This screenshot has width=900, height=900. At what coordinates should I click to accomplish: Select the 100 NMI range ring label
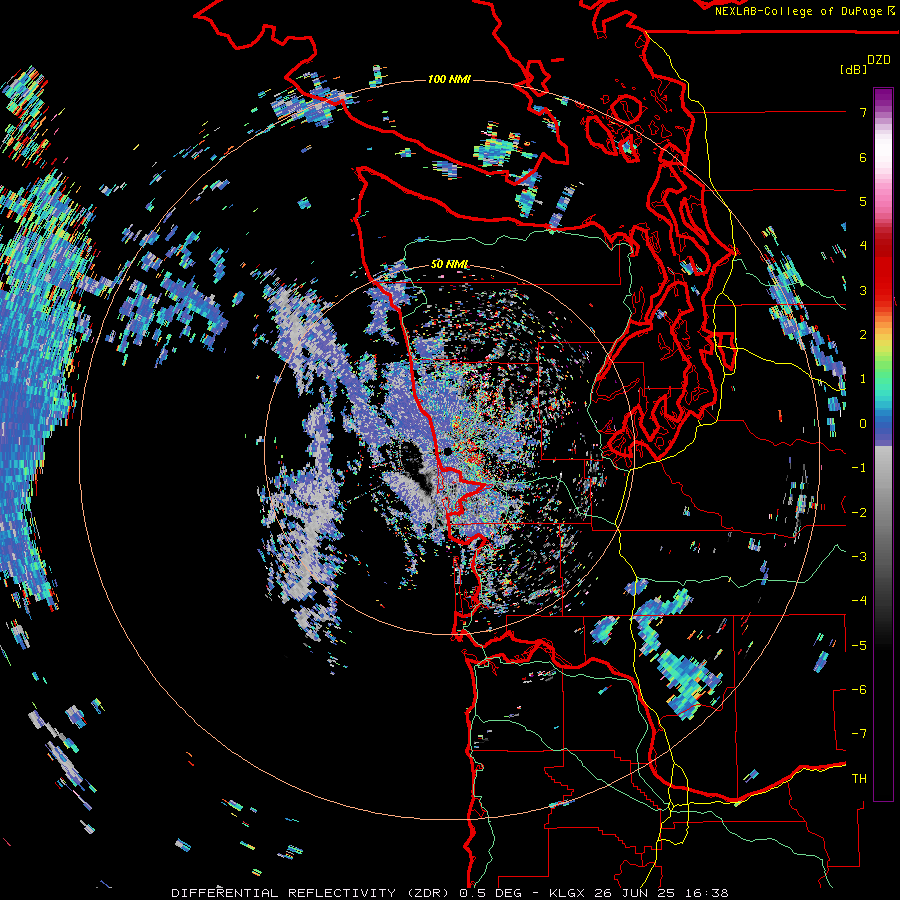[x=449, y=79]
